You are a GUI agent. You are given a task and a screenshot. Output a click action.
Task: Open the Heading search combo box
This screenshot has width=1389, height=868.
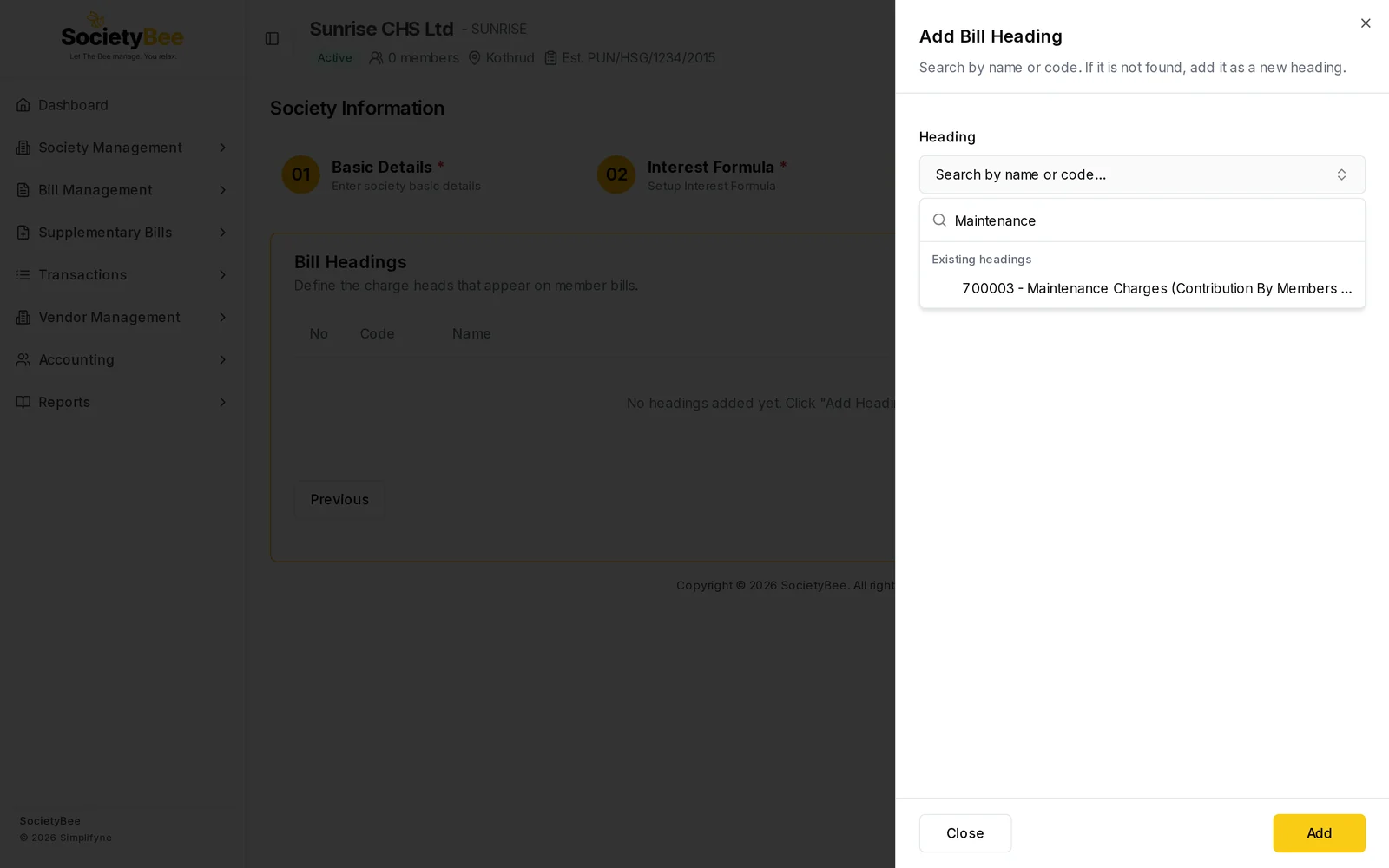tap(1142, 174)
